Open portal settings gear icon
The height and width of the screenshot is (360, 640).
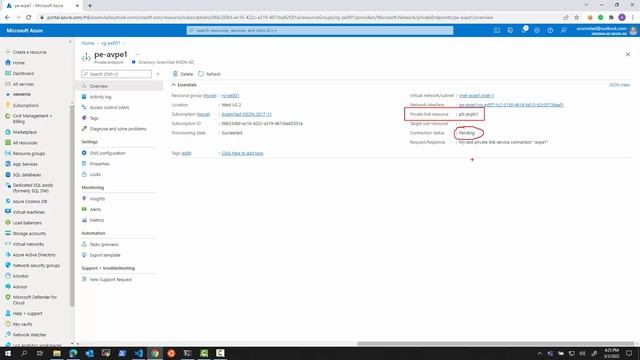pyautogui.click(x=537, y=30)
